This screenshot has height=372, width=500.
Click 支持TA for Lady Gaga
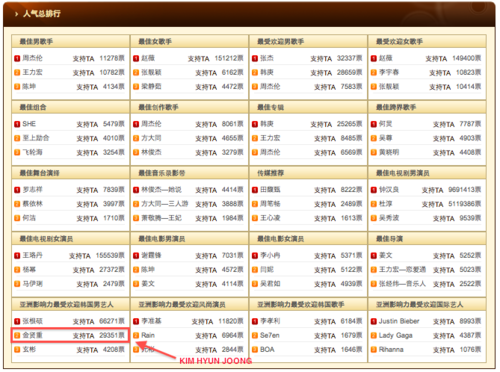point(444,336)
